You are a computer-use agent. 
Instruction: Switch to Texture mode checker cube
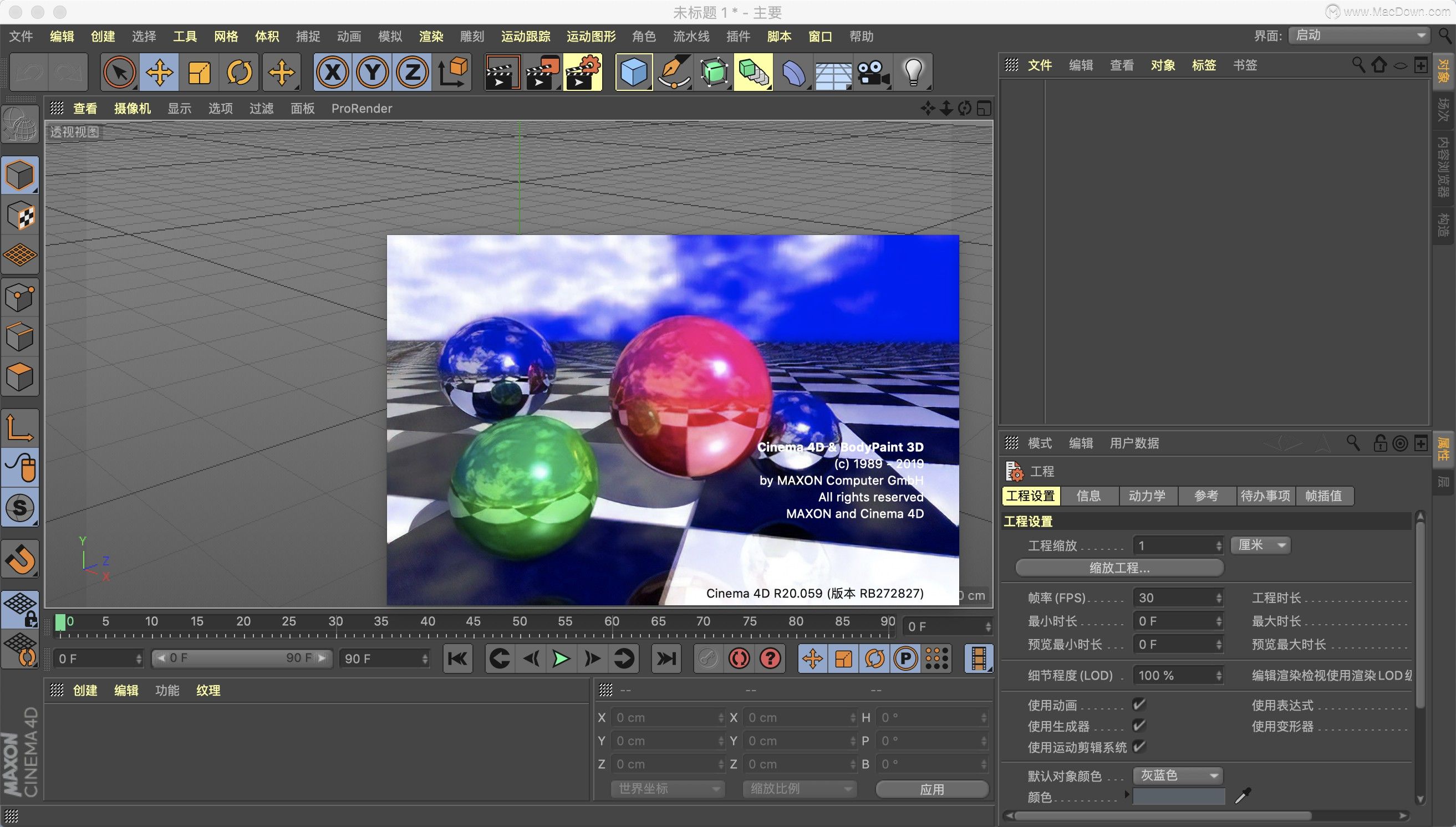(x=19, y=215)
